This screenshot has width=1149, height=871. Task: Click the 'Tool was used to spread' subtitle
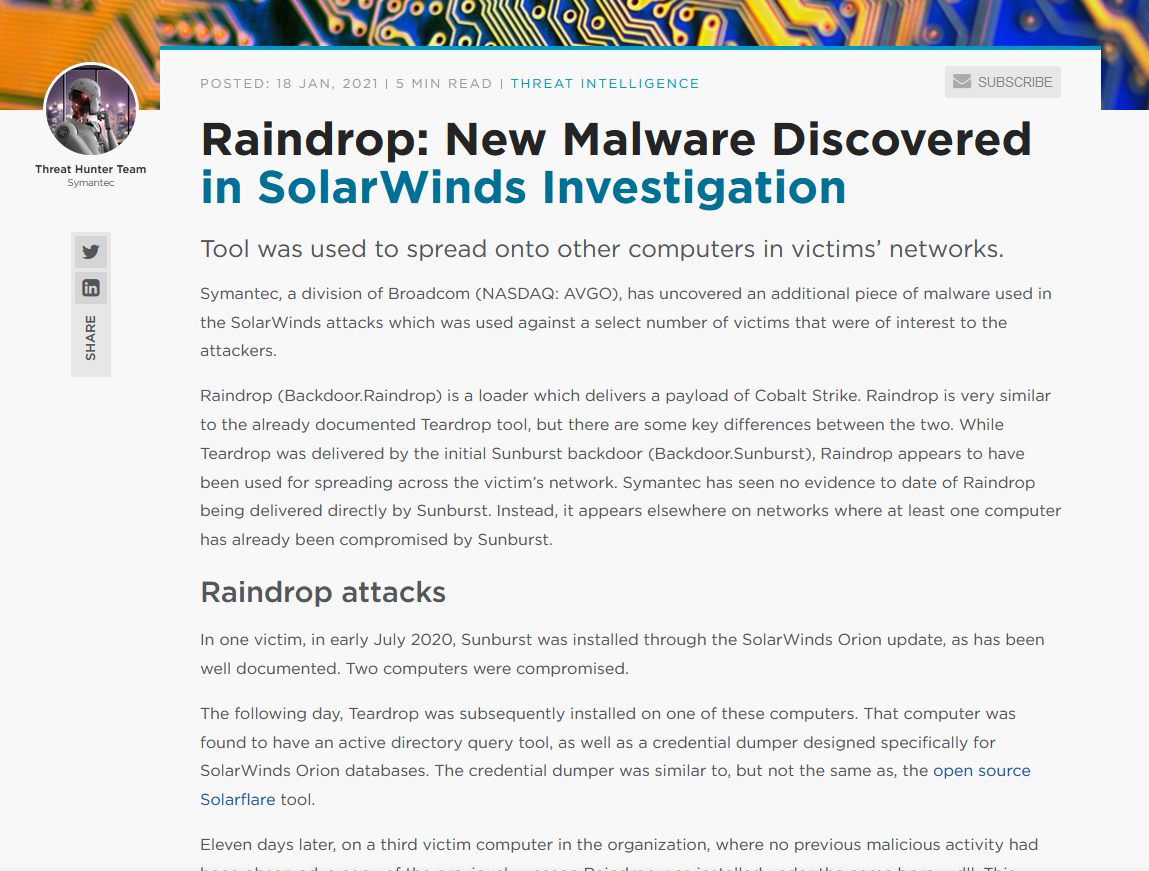[602, 249]
